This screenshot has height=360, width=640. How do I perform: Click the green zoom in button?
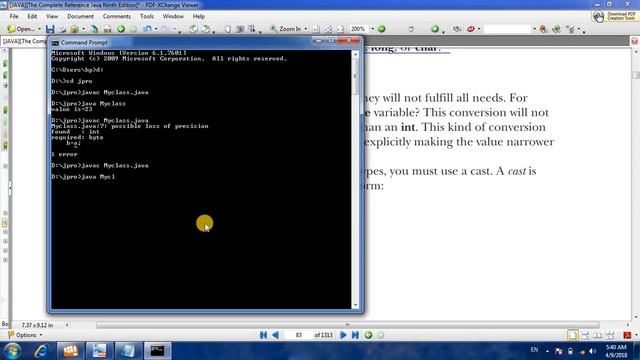435,29
